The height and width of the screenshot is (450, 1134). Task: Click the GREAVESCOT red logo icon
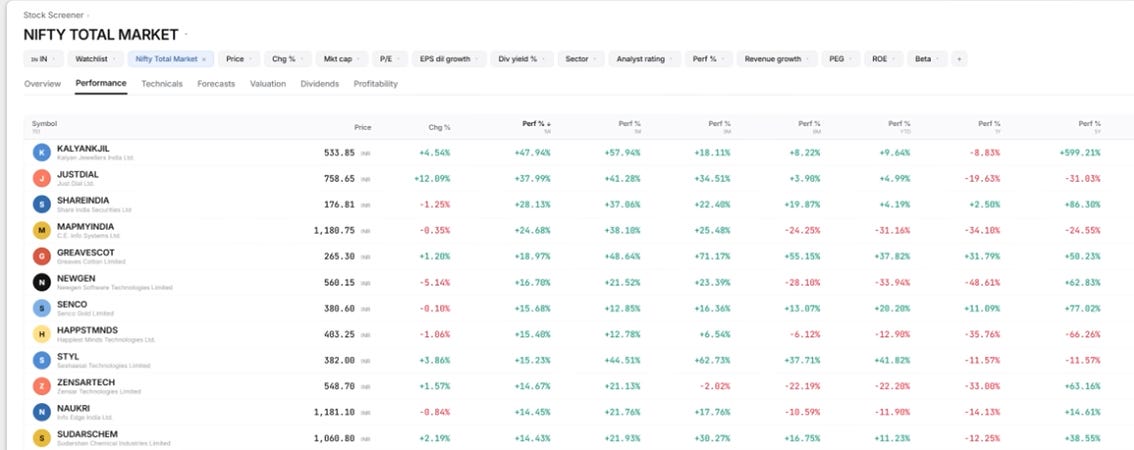pos(42,256)
